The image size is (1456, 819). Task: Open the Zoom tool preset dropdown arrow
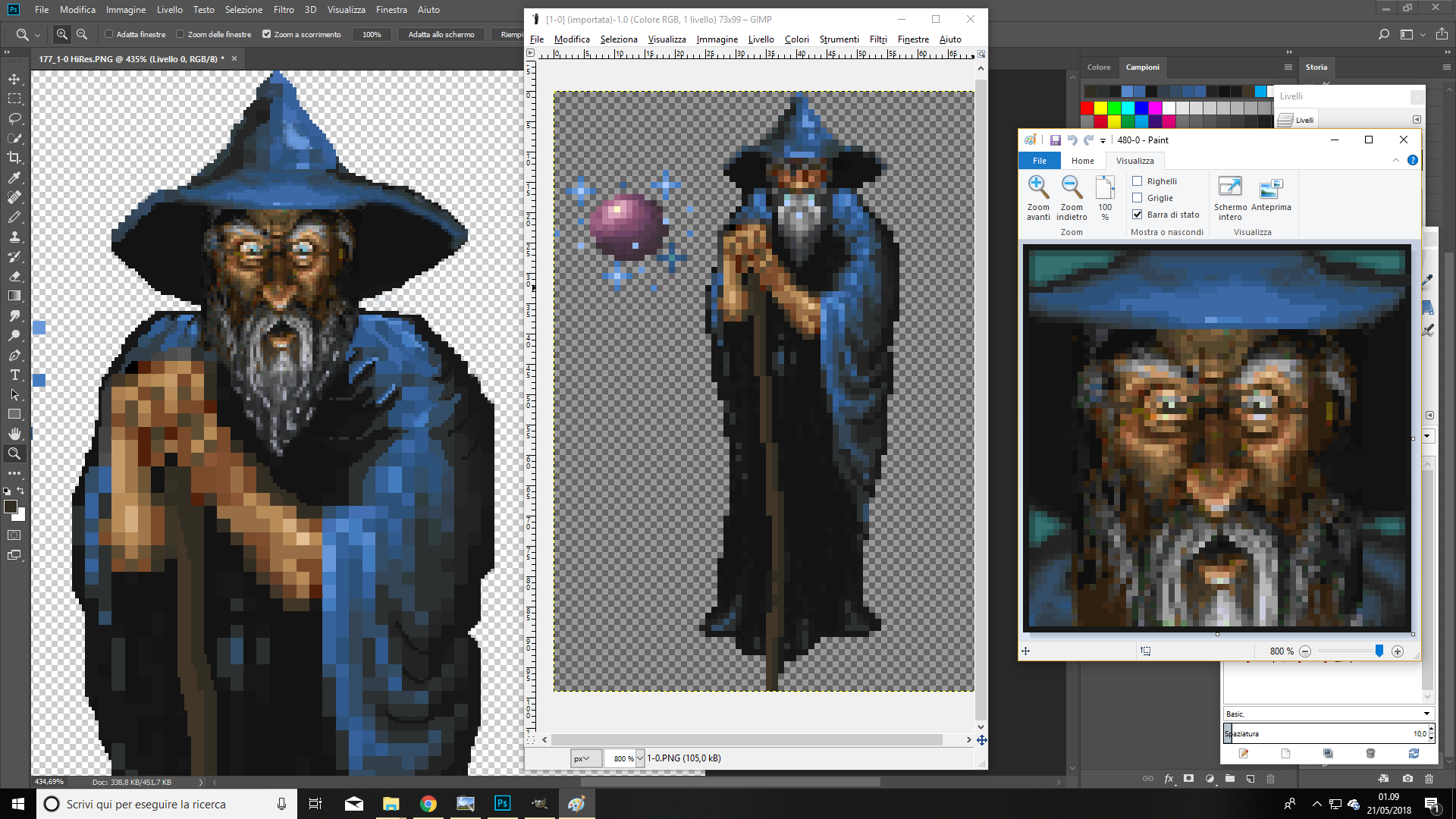tap(37, 35)
